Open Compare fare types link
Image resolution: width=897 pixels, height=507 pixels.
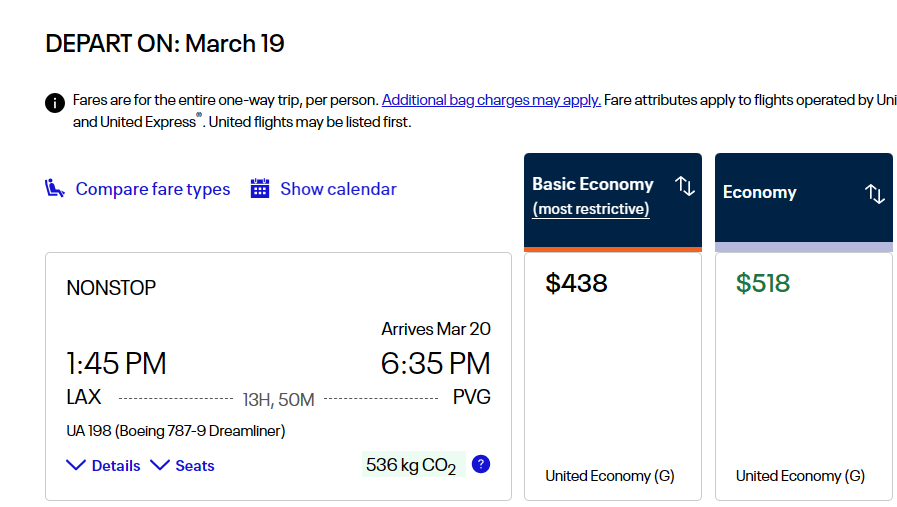(153, 189)
